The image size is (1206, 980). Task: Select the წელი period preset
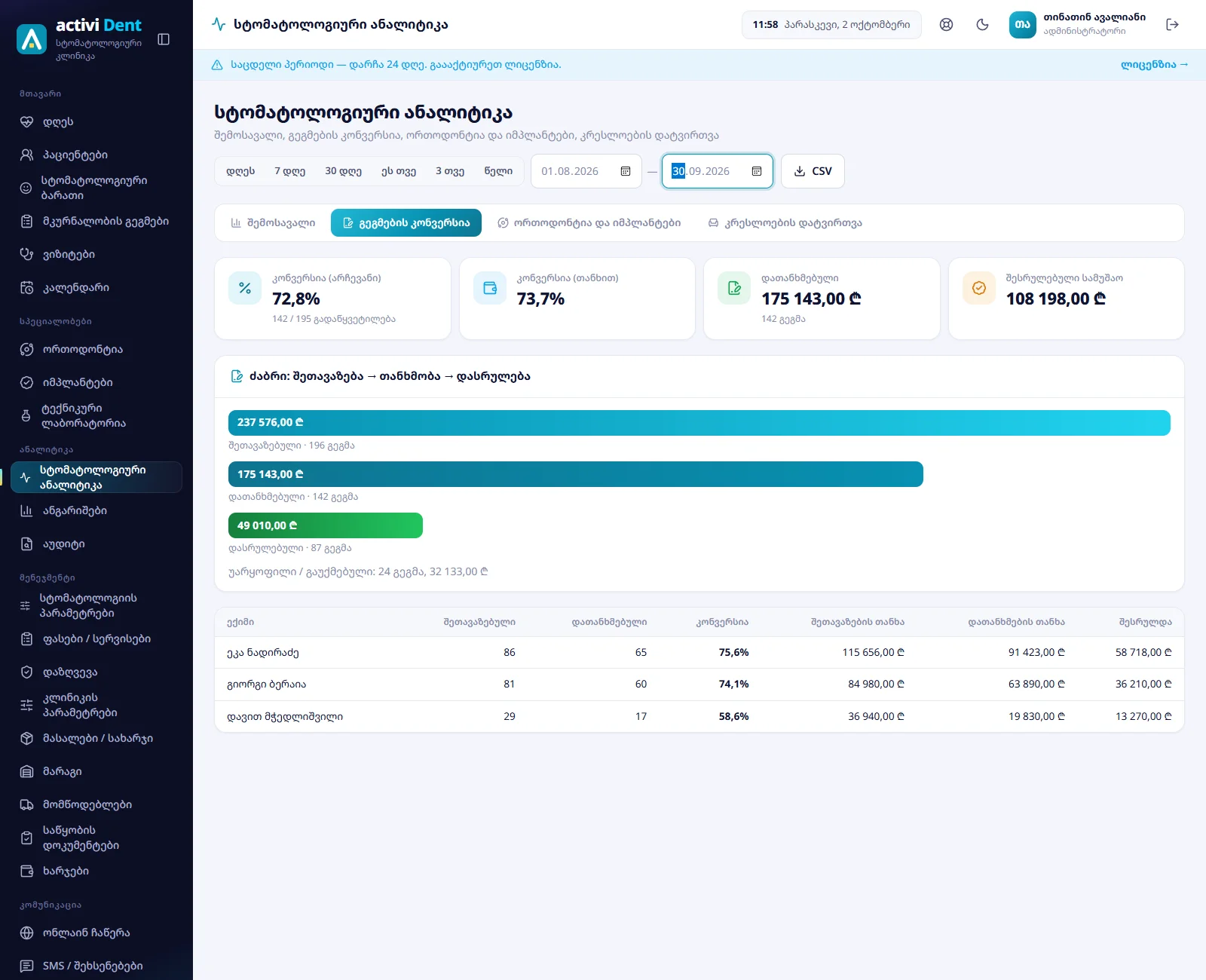[498, 171]
